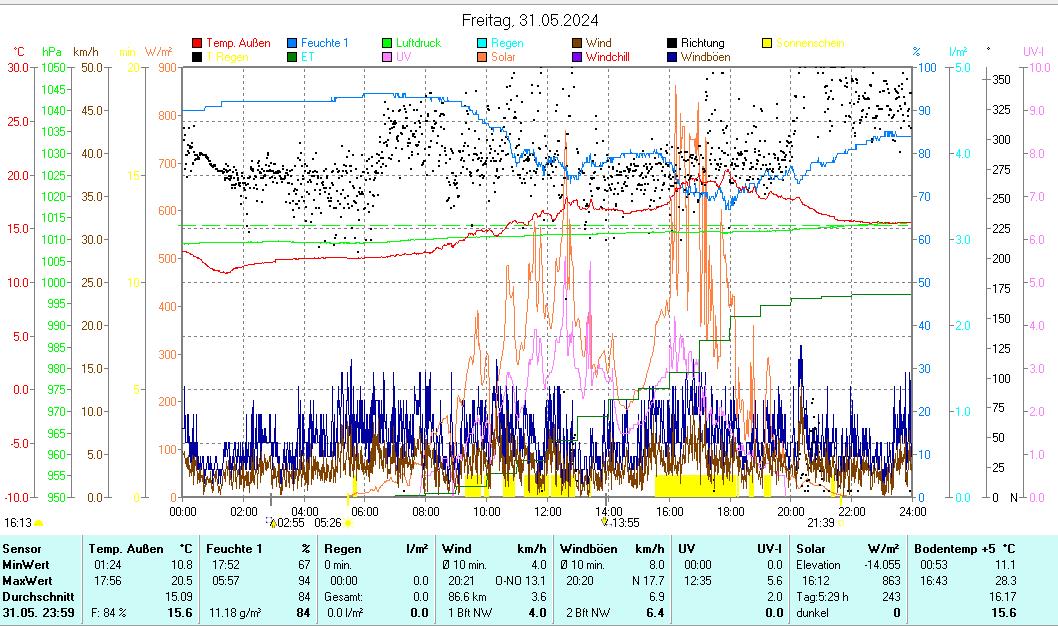Image resolution: width=1058 pixels, height=626 pixels.
Task: Click the red Temp. Außen legend swatch
Action: click(x=197, y=43)
